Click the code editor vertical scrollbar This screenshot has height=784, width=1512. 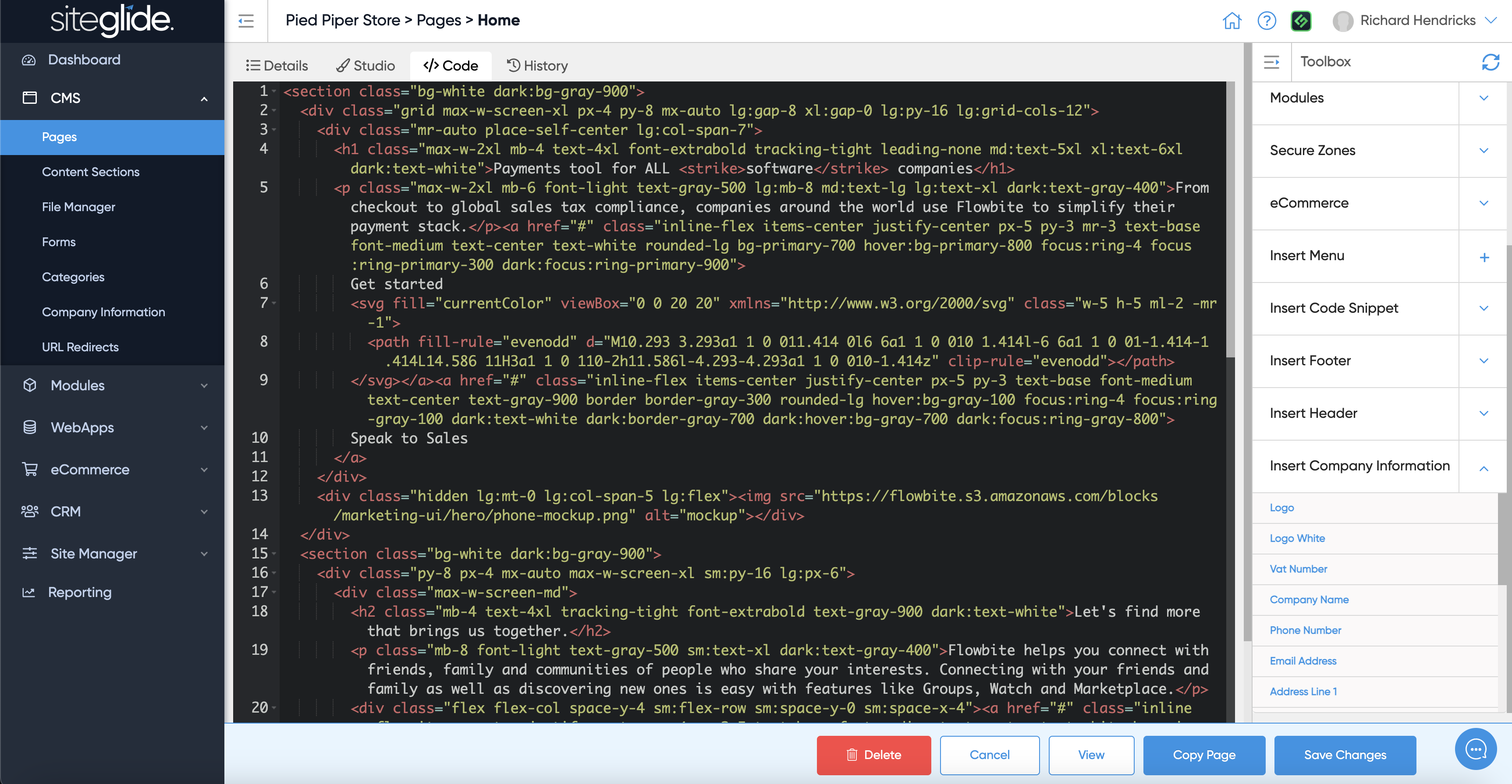pyautogui.click(x=1230, y=220)
